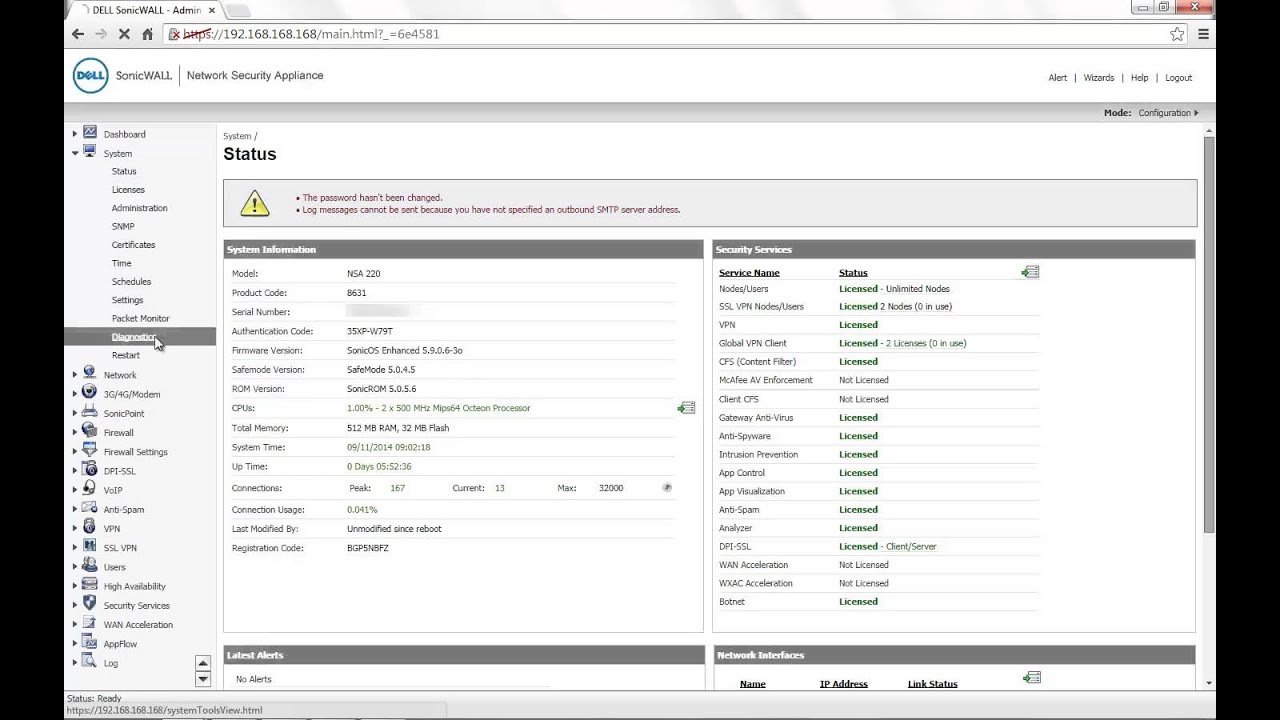1280x720 pixels.
Task: Click the Users sidebar icon
Action: coord(89,566)
